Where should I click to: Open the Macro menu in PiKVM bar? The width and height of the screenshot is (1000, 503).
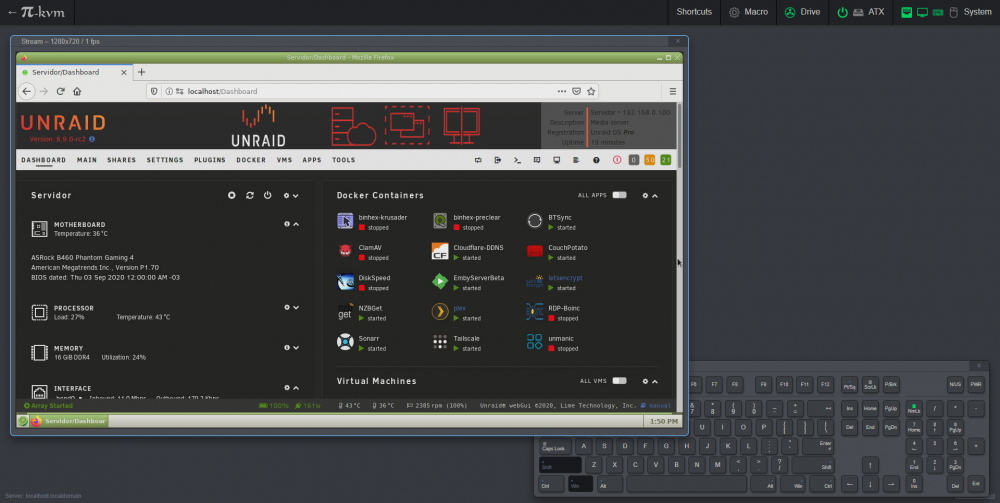pyautogui.click(x=748, y=12)
